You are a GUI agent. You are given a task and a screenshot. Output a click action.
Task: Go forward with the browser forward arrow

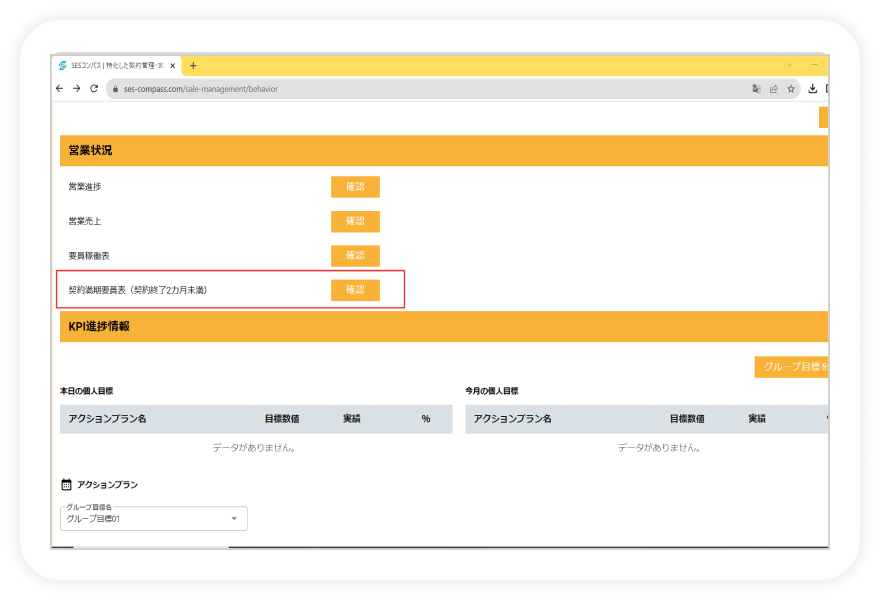pos(77,89)
